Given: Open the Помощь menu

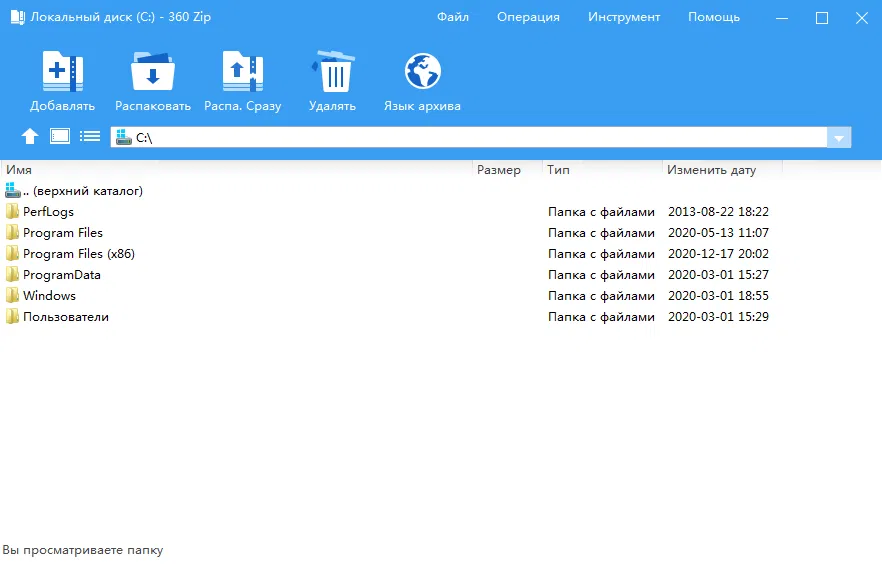Looking at the screenshot, I should tap(714, 17).
